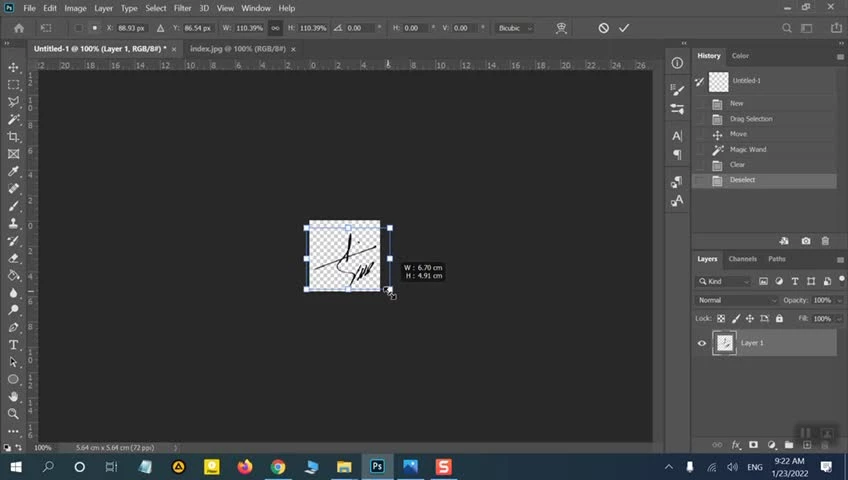Select the Magic Wand history state
The height and width of the screenshot is (480, 848).
748,149
